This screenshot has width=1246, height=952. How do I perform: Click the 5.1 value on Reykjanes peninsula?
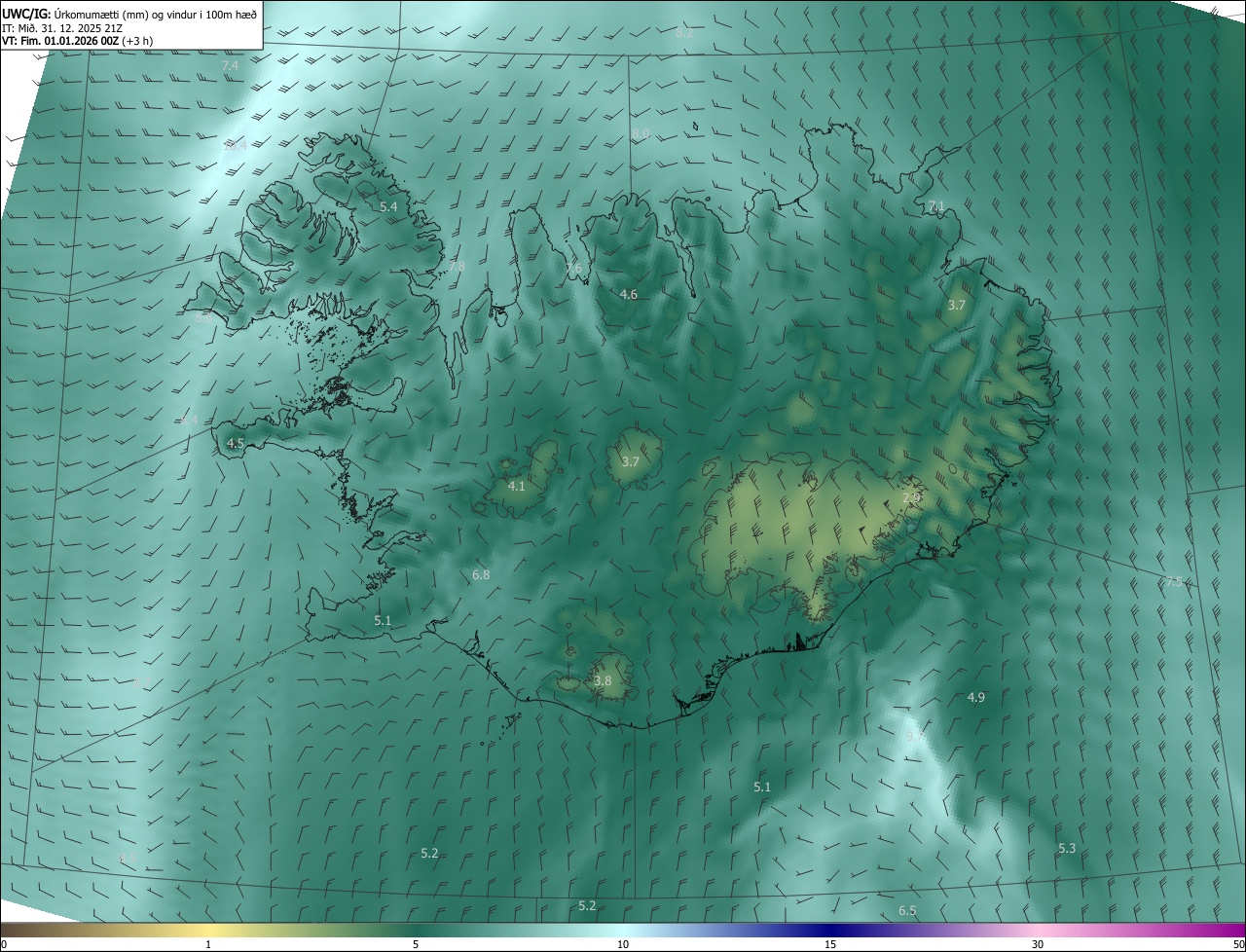tap(383, 620)
